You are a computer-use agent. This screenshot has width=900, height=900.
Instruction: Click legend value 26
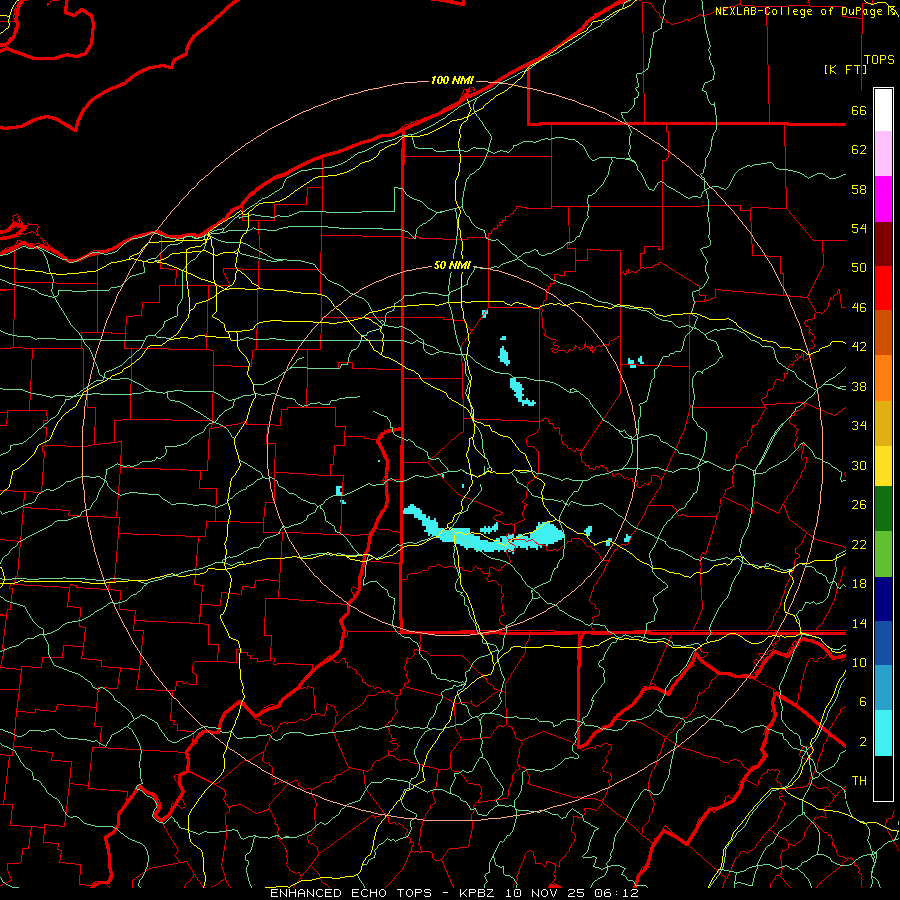(x=859, y=505)
